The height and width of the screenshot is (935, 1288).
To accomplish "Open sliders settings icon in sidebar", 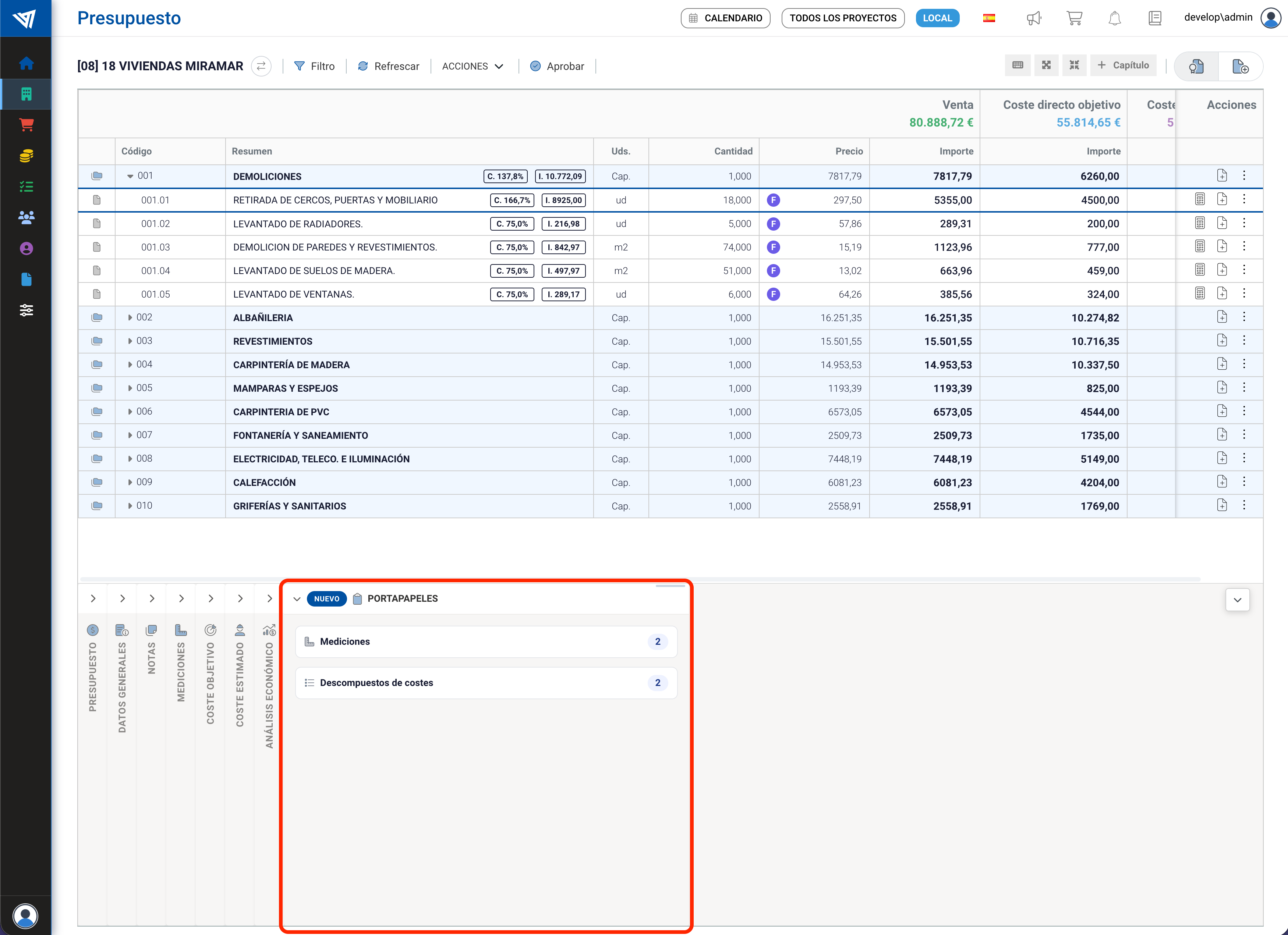I will point(26,310).
